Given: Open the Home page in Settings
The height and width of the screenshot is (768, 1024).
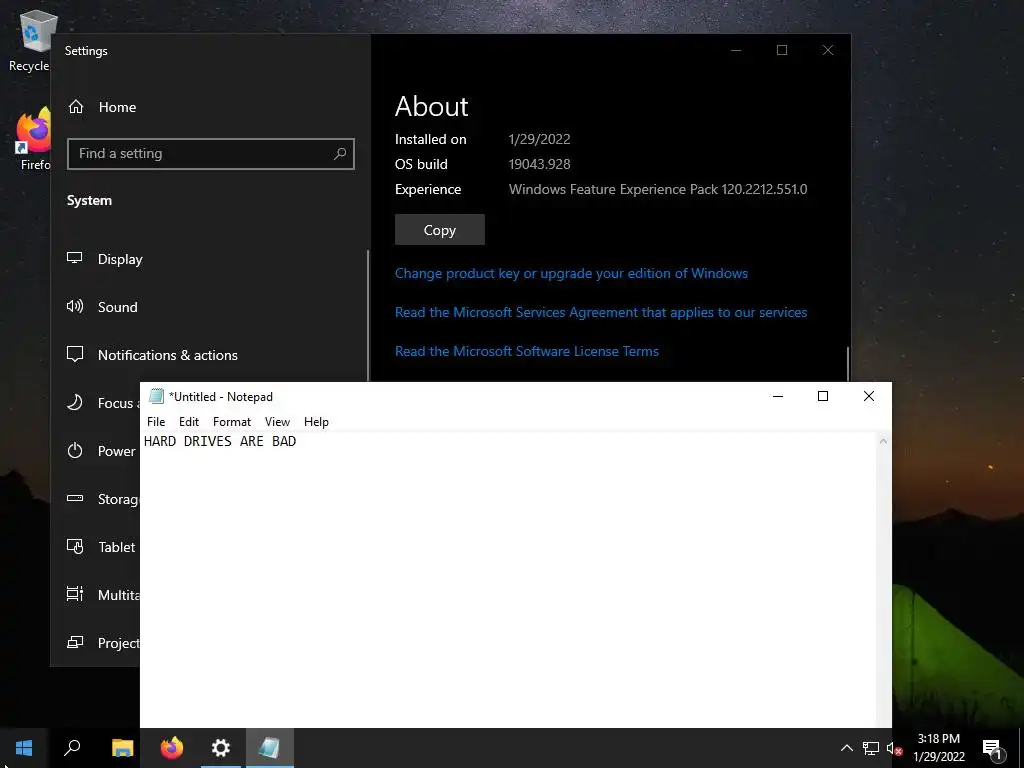Looking at the screenshot, I should [x=103, y=107].
